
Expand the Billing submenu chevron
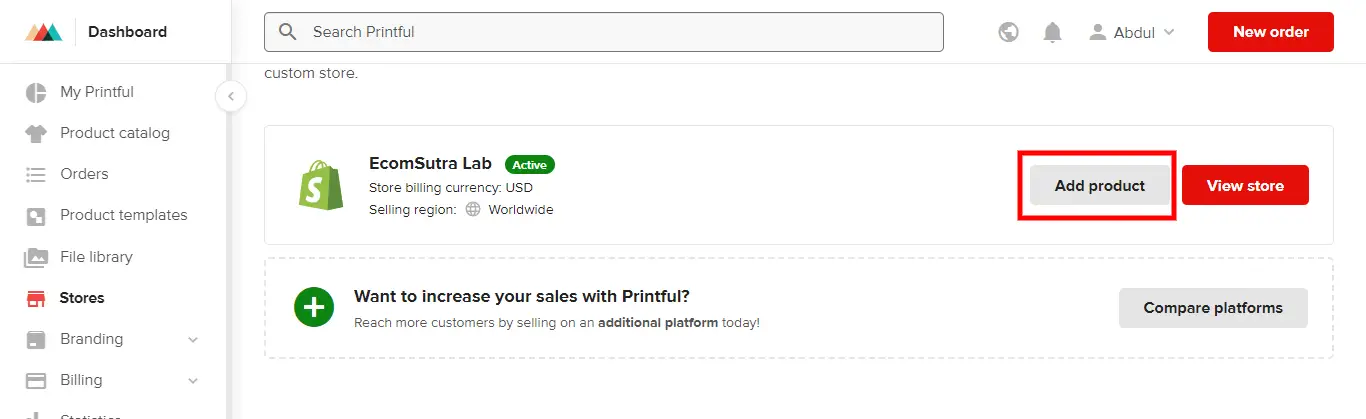coord(193,381)
